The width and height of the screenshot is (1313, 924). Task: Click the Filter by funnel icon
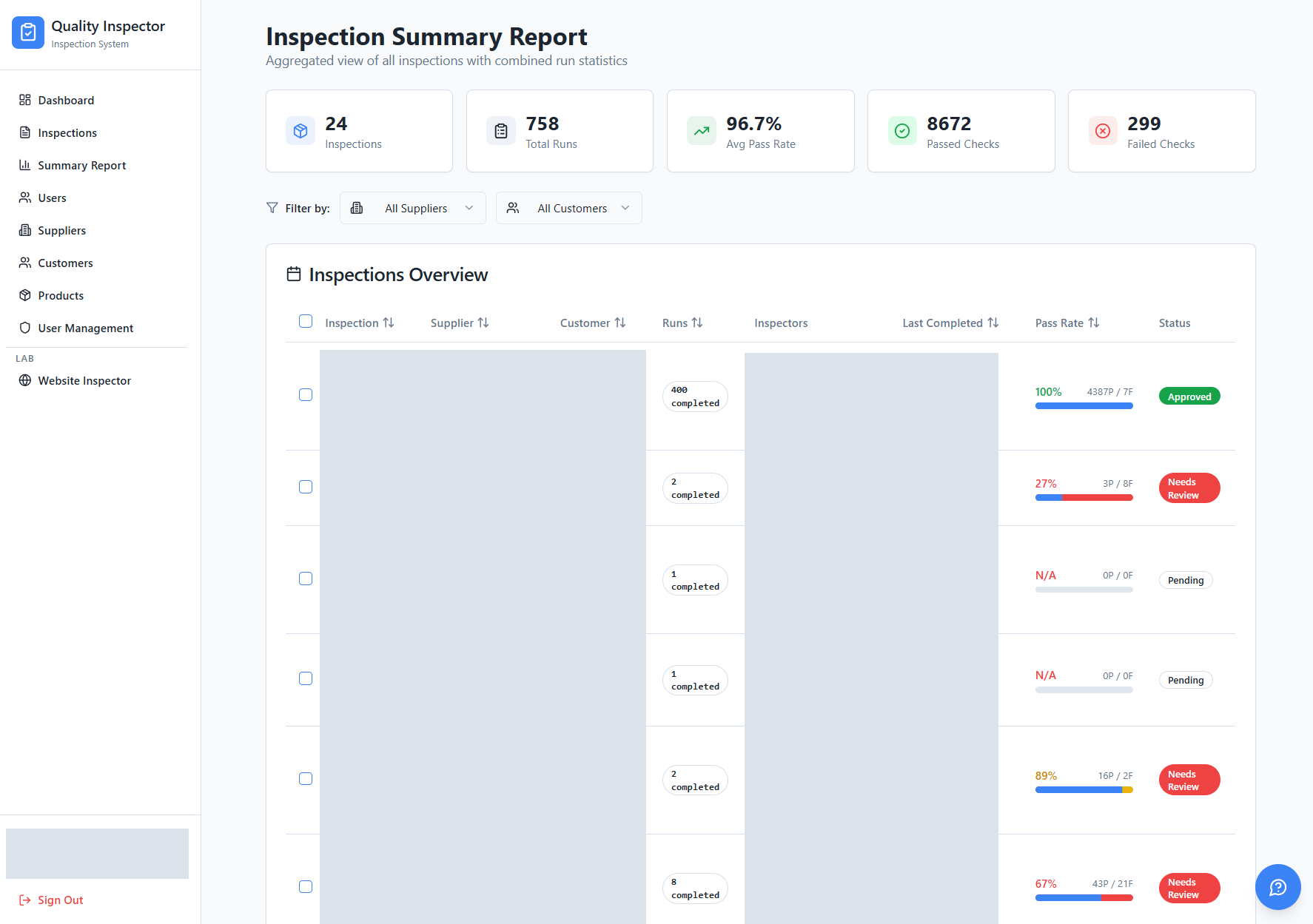coord(272,208)
